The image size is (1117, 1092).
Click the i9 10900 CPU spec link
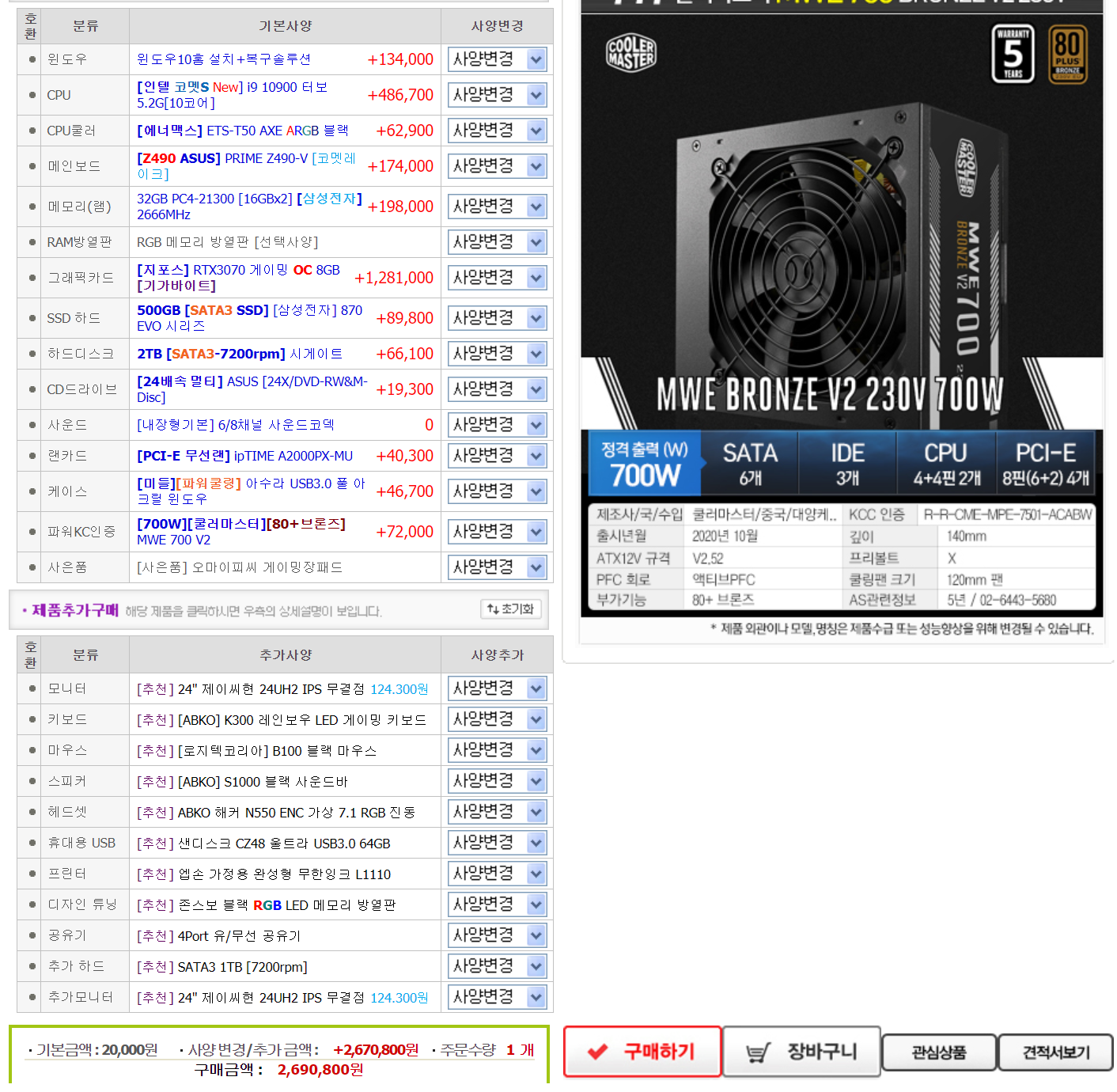coord(233,95)
